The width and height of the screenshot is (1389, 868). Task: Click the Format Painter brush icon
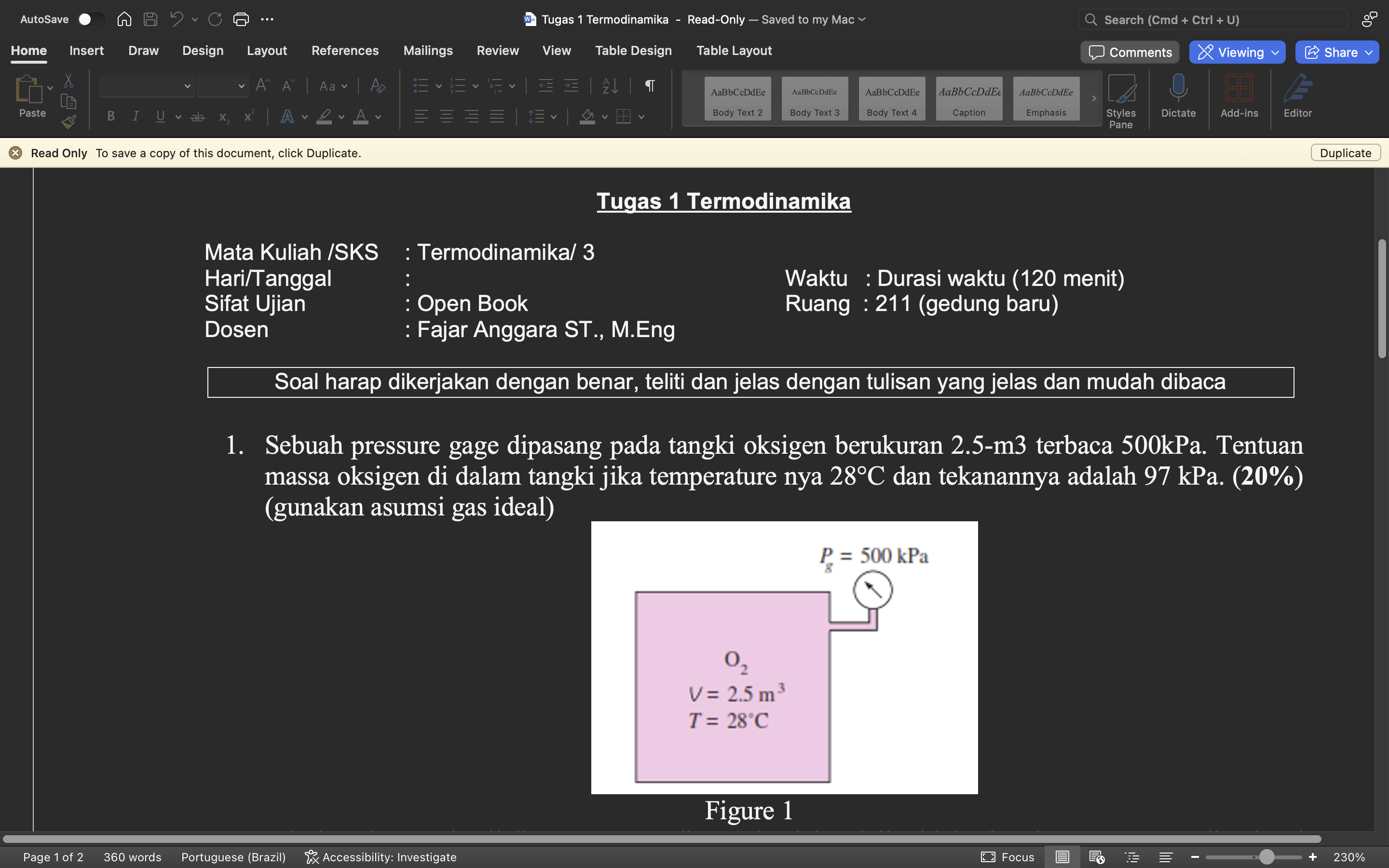(68, 122)
